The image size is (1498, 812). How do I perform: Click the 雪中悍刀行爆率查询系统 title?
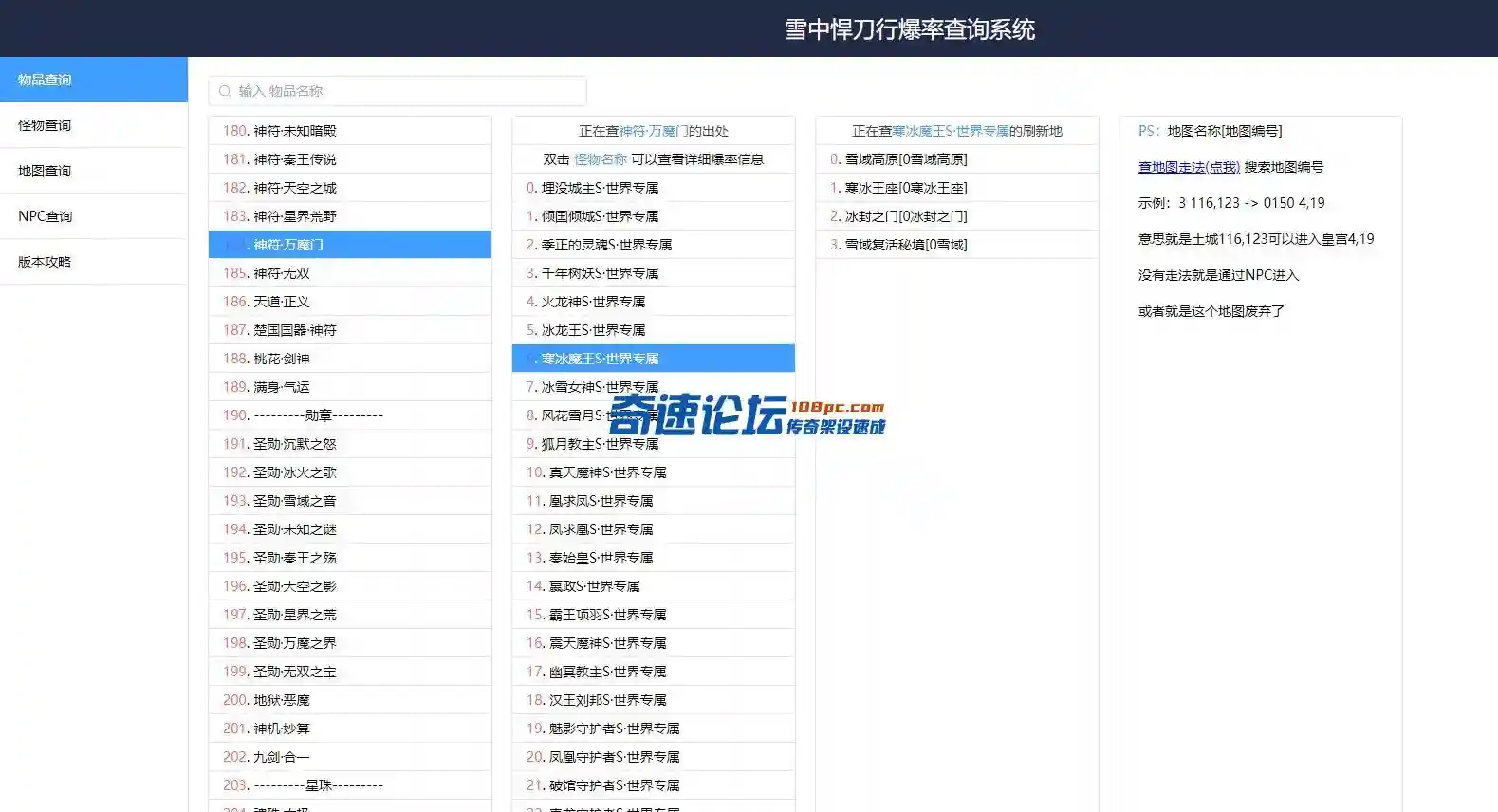[x=910, y=29]
